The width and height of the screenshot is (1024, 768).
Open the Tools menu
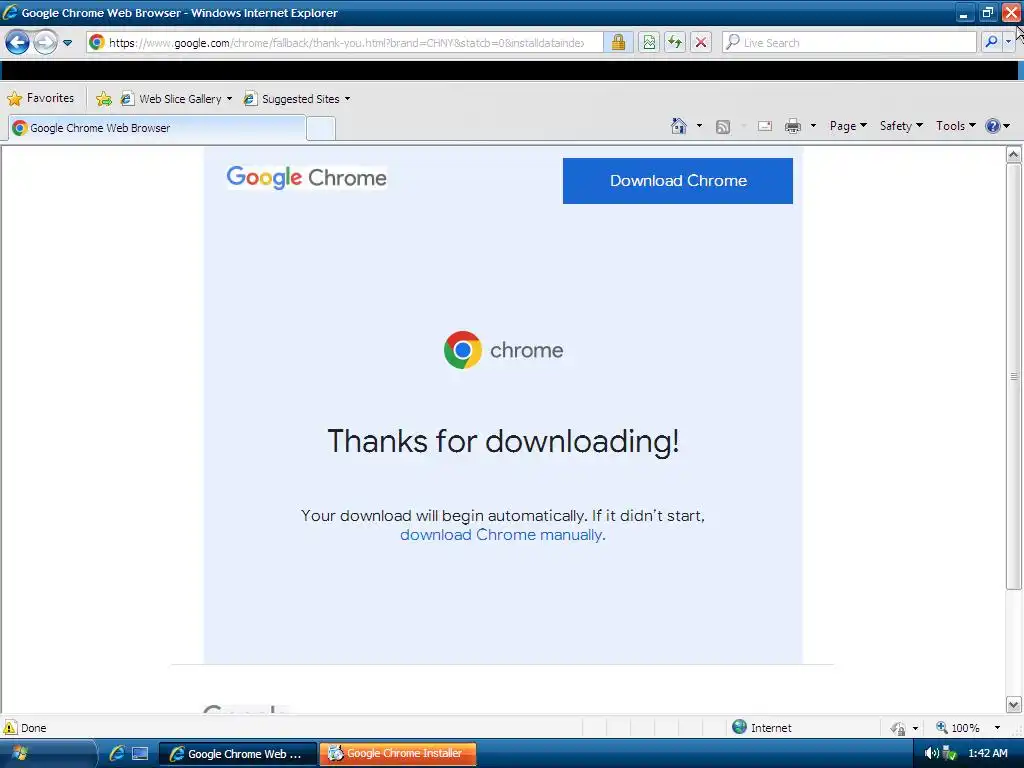(956, 126)
